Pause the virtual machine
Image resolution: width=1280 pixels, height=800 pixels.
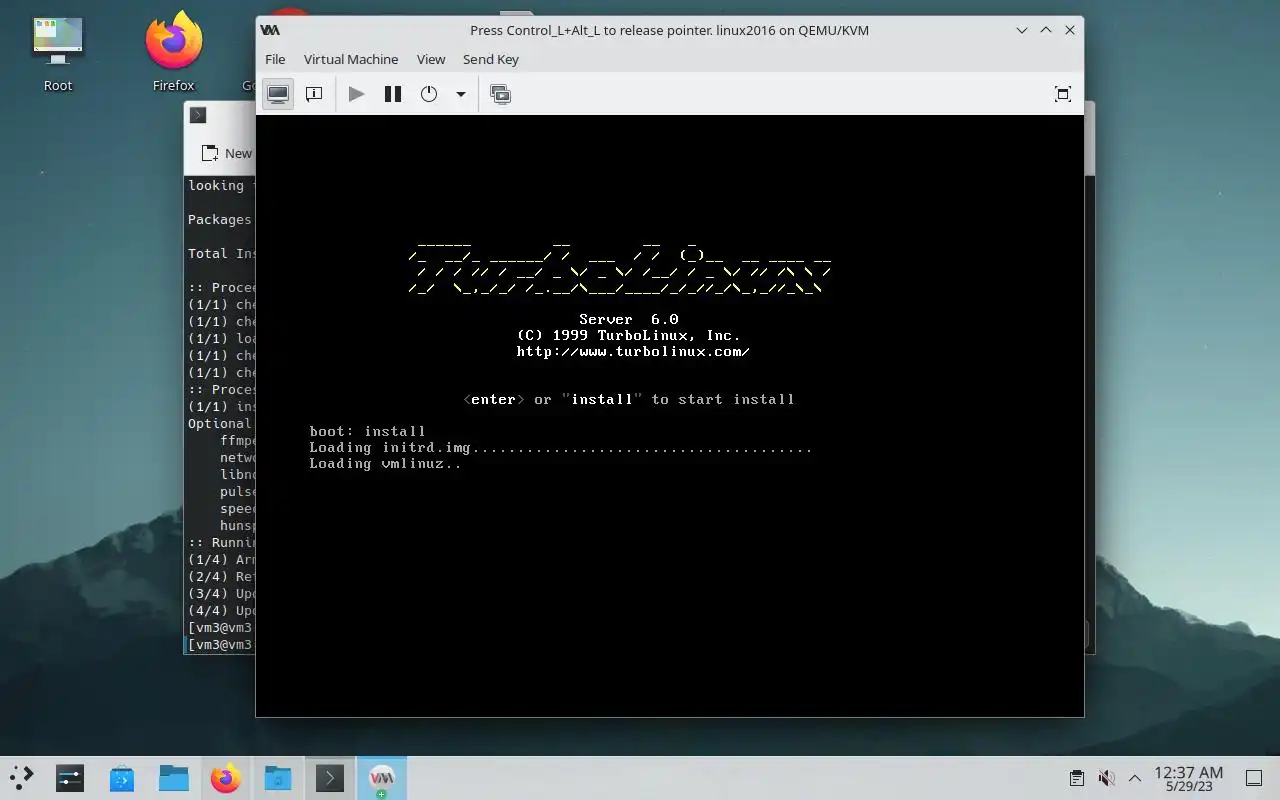pos(393,94)
